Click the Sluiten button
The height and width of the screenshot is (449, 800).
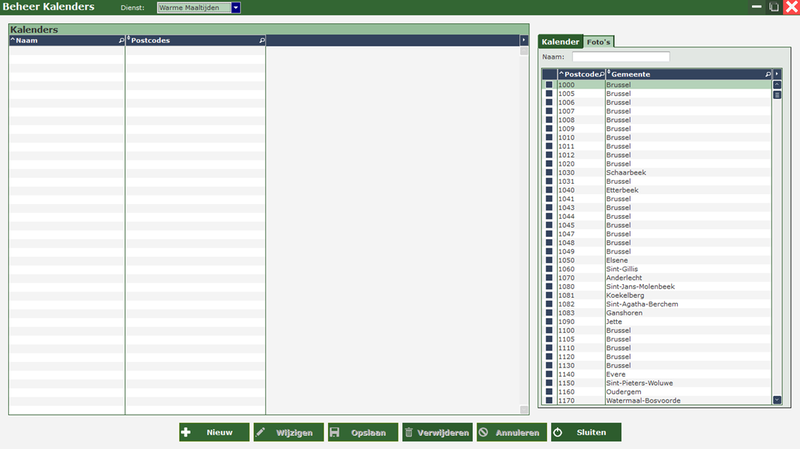coord(585,432)
